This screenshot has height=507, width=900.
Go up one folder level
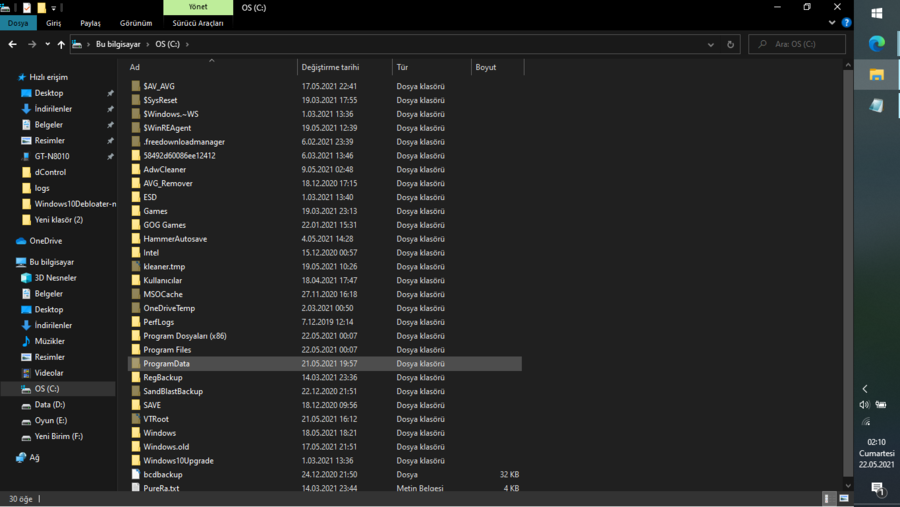point(61,44)
